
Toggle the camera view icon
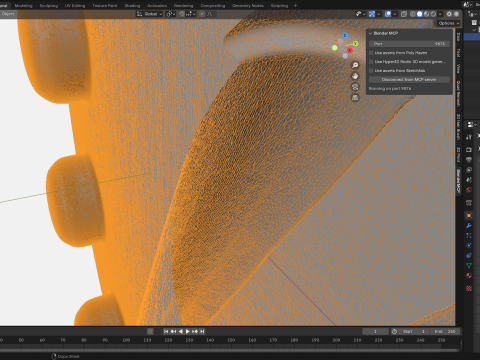tap(355, 87)
